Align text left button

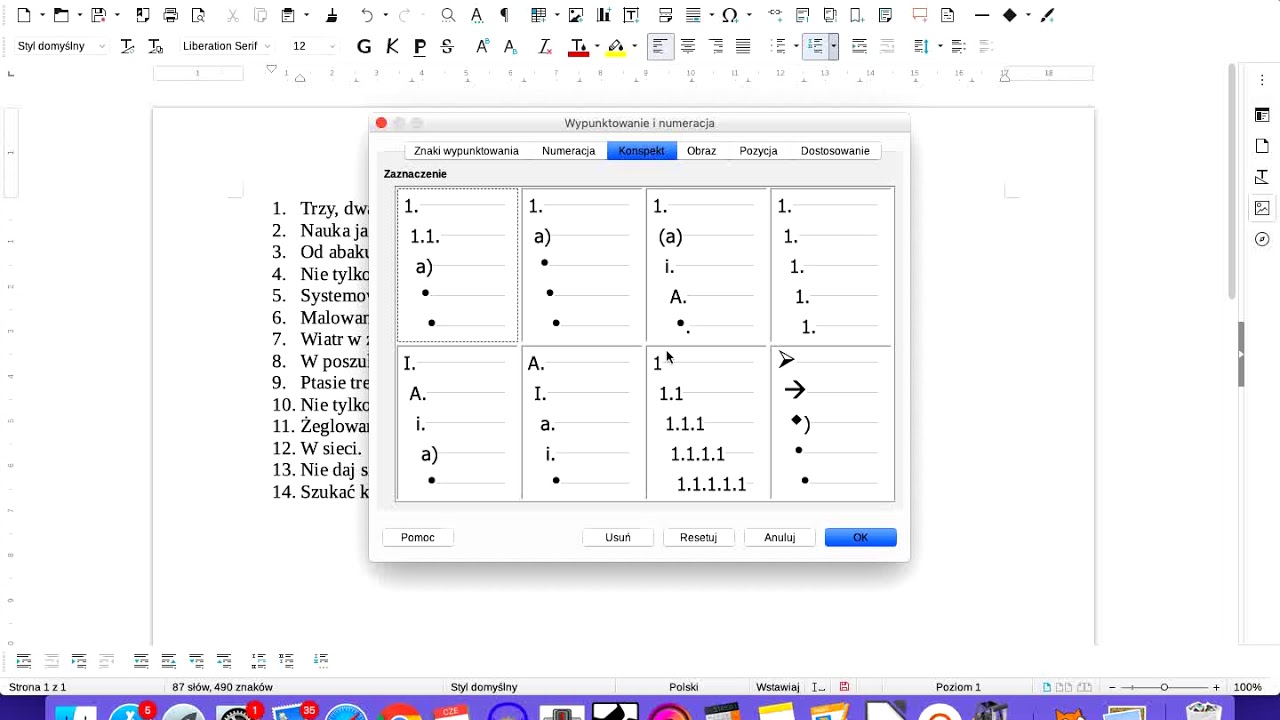point(660,46)
